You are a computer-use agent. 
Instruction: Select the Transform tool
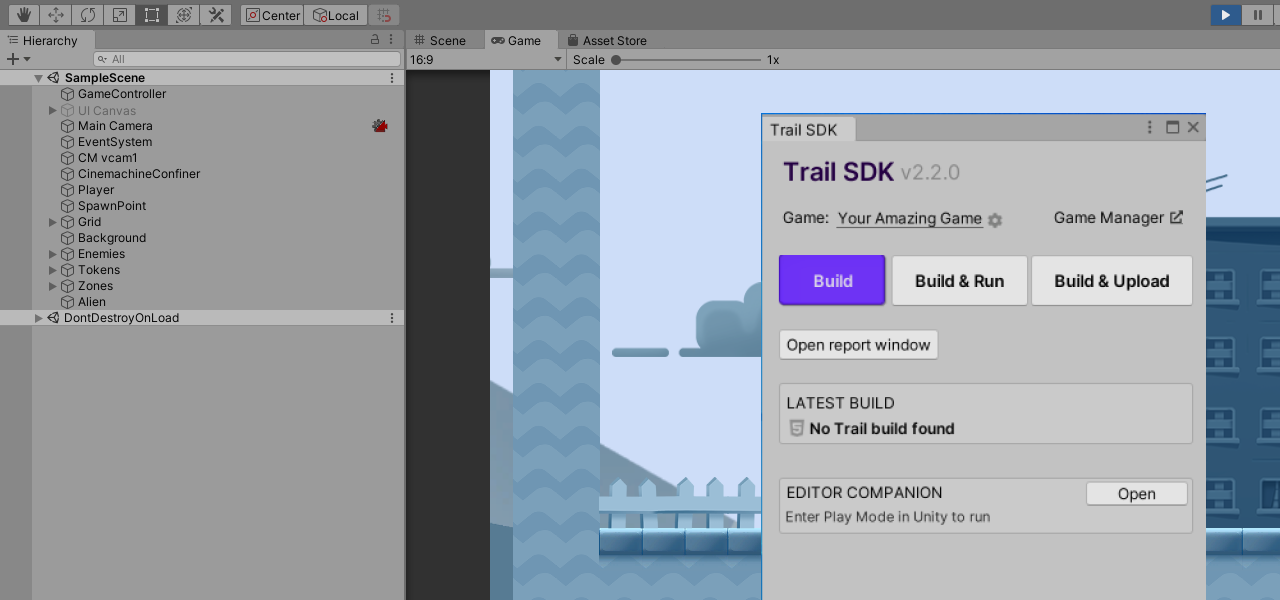click(x=183, y=15)
